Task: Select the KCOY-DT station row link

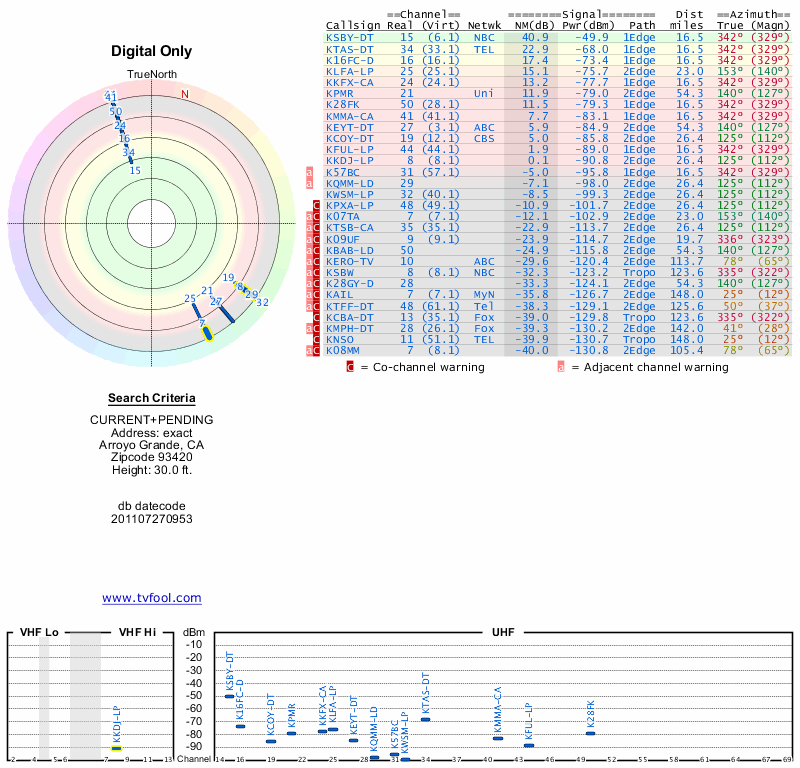Action: tap(350, 137)
